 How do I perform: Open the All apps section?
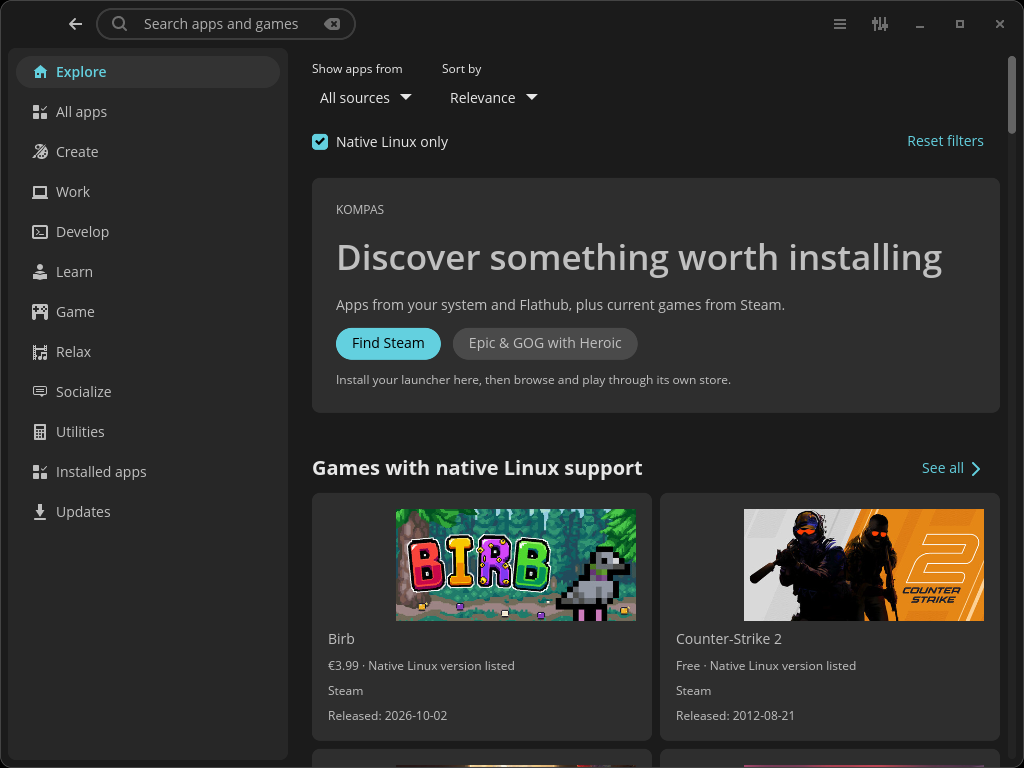pyautogui.click(x=148, y=112)
